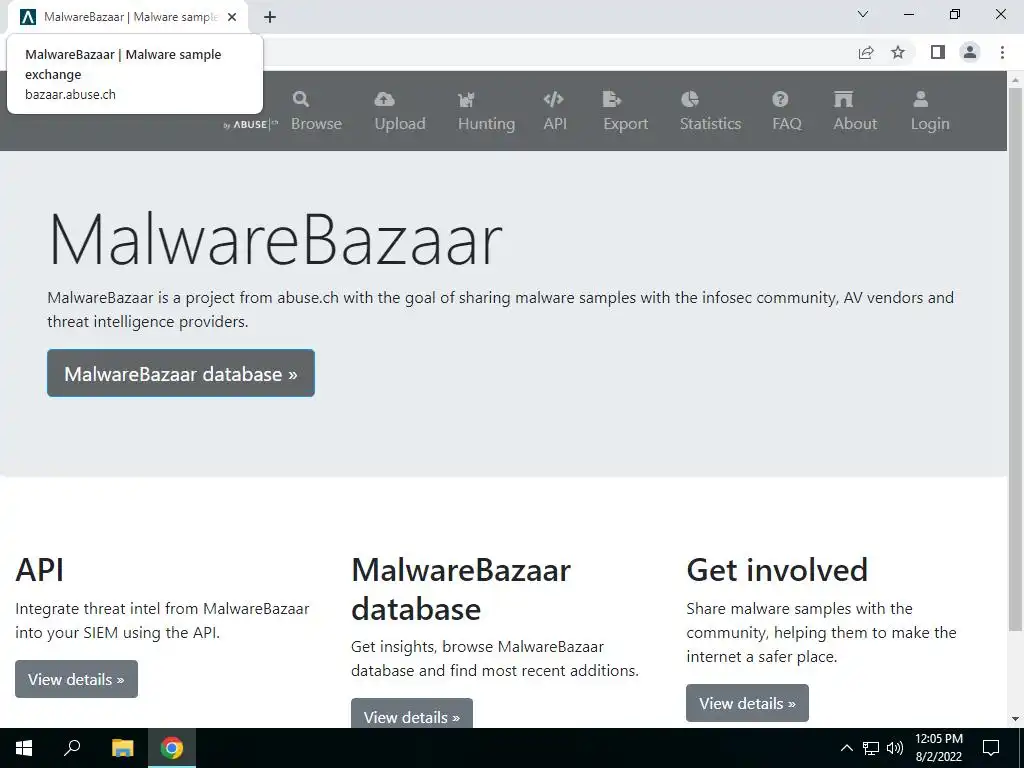1024x768 pixels.
Task: Open Chrome side panel icon
Action: coord(938,52)
